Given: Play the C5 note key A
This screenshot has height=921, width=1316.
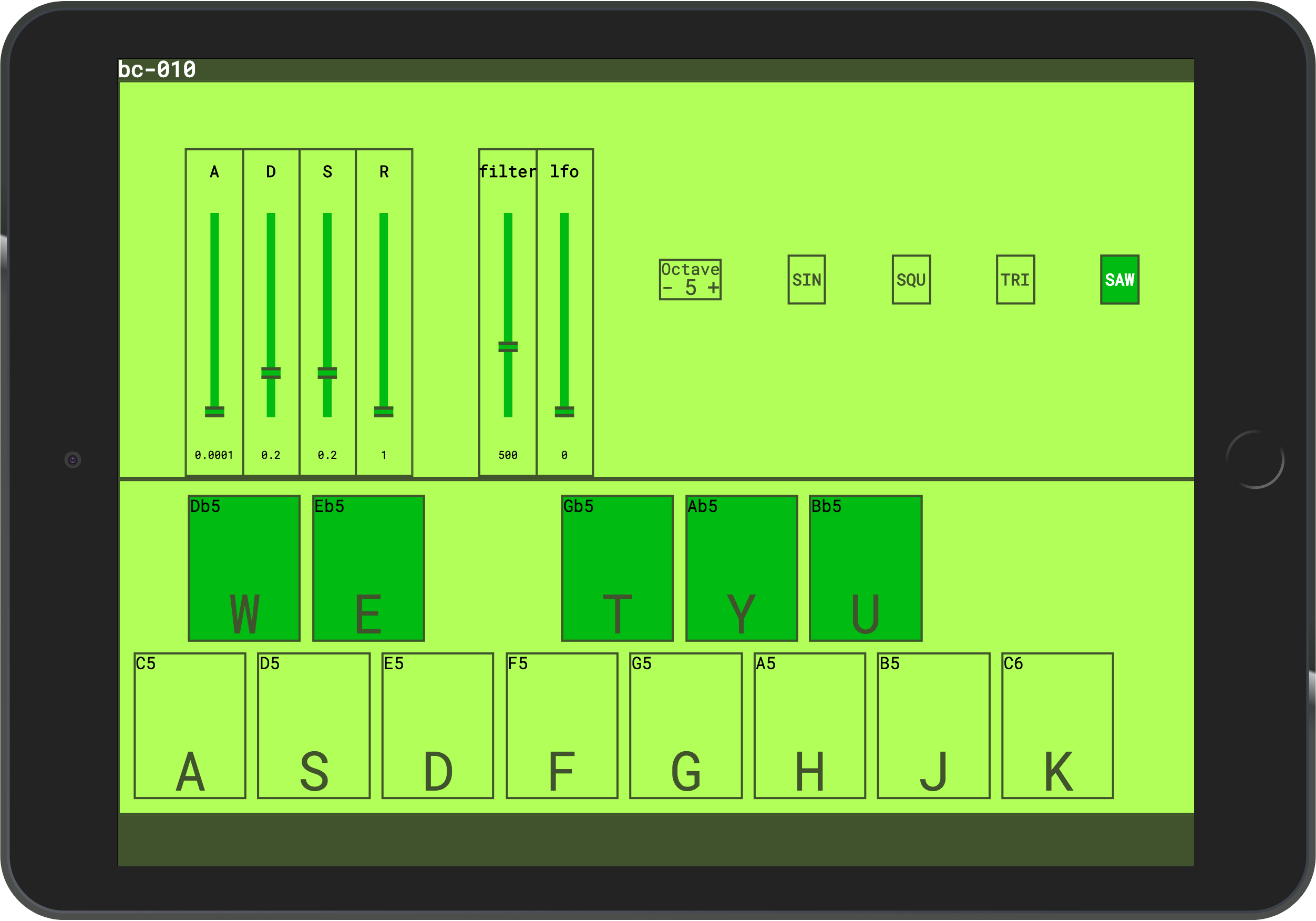Looking at the screenshot, I should point(189,725).
